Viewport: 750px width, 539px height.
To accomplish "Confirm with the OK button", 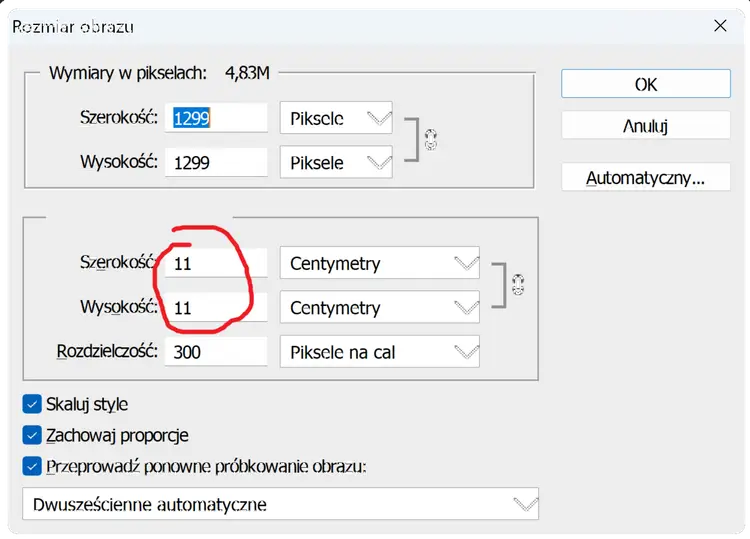I will (646, 84).
